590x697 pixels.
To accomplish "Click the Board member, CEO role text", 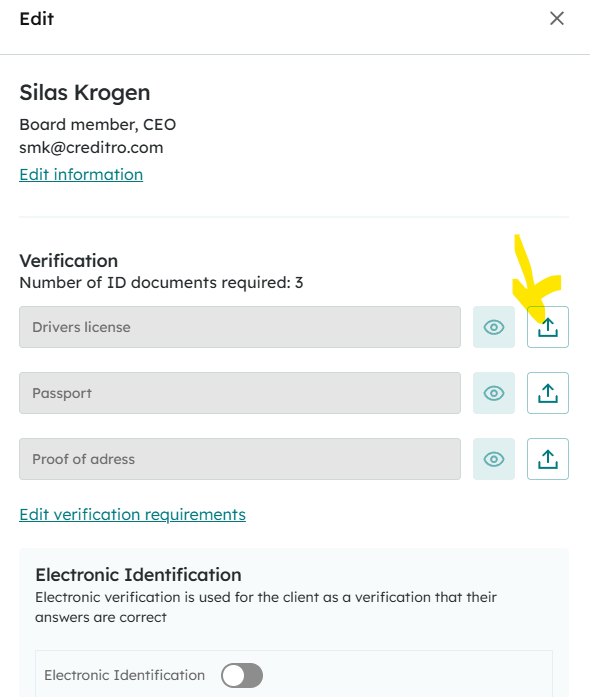I will [x=97, y=124].
